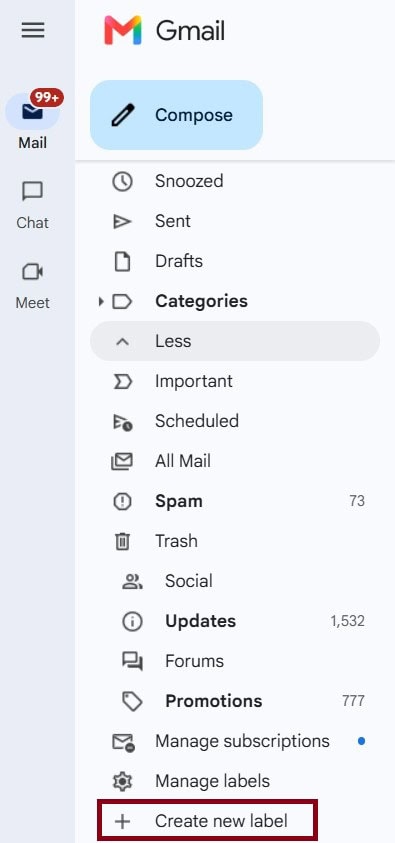Click the Mail label text
395x843 pixels.
(x=32, y=143)
